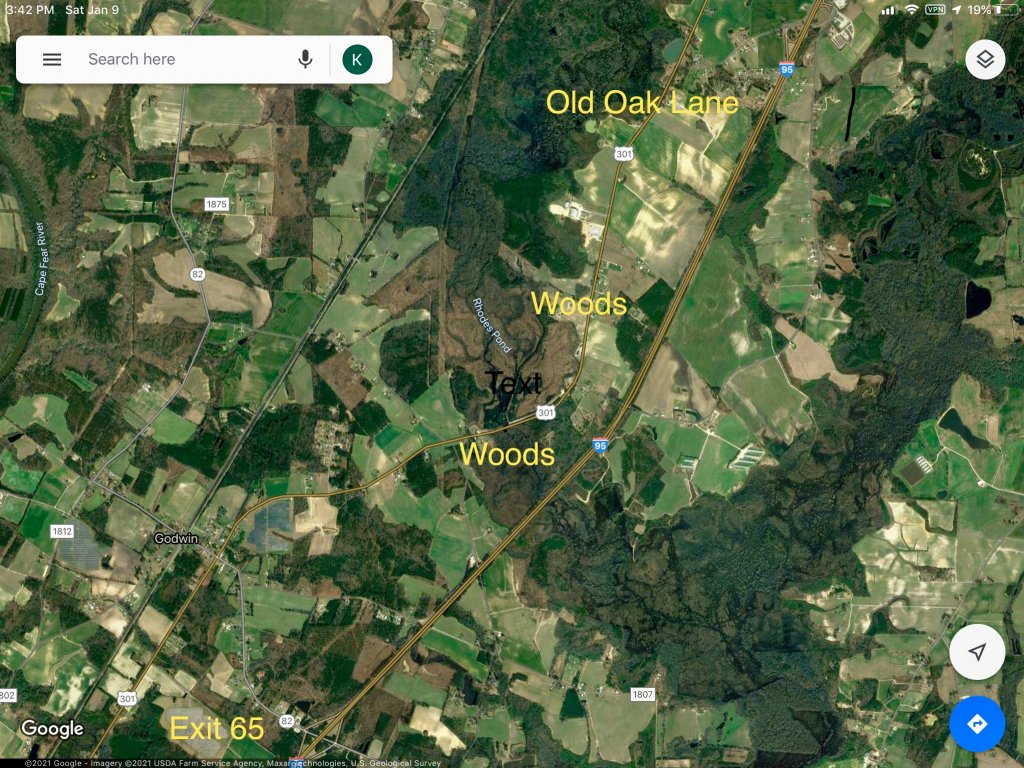Viewport: 1024px width, 768px height.
Task: Tap the US 301 shield near Old Oak Lane
Action: pos(624,154)
